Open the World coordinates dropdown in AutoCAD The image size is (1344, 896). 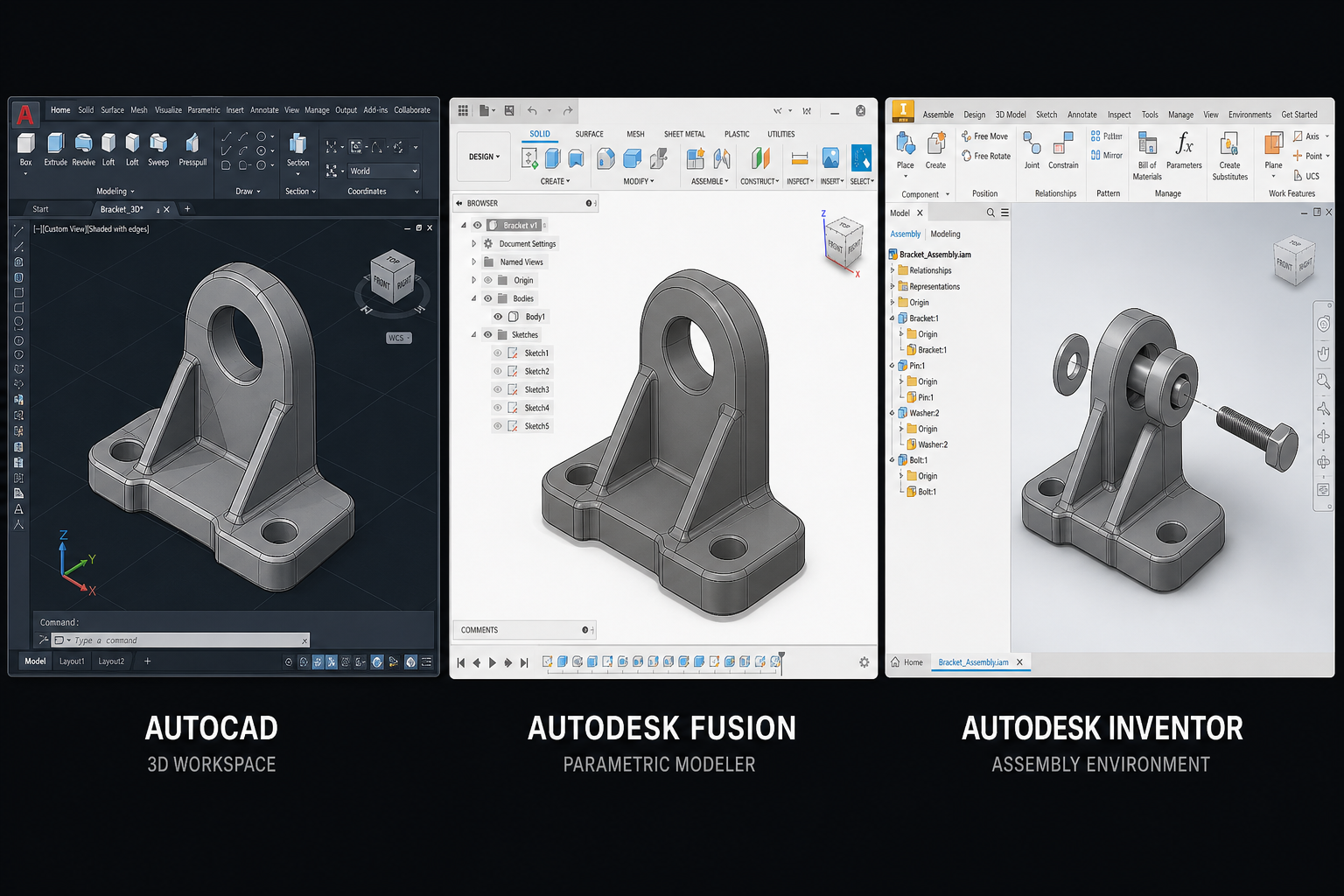(x=383, y=171)
